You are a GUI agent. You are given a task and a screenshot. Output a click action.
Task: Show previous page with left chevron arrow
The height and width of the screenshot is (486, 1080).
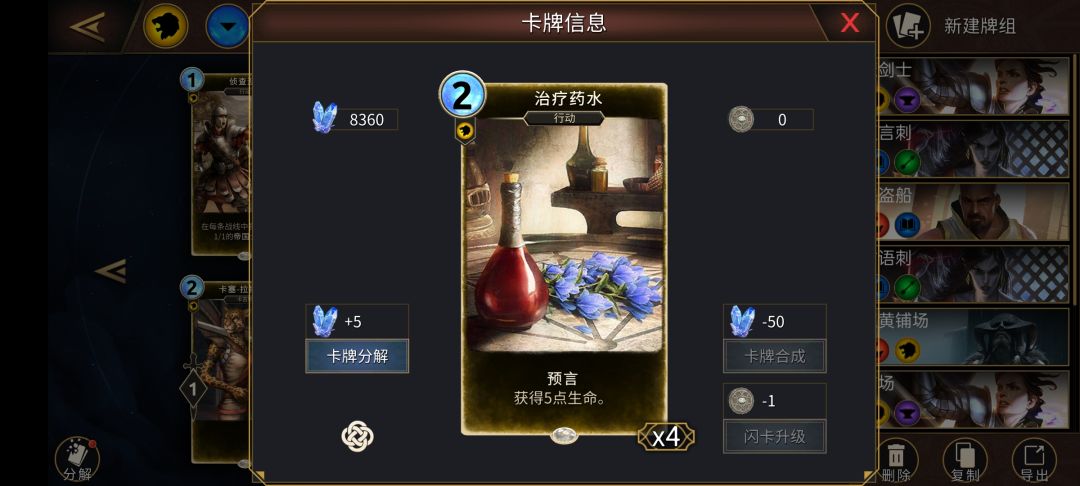pos(111,271)
